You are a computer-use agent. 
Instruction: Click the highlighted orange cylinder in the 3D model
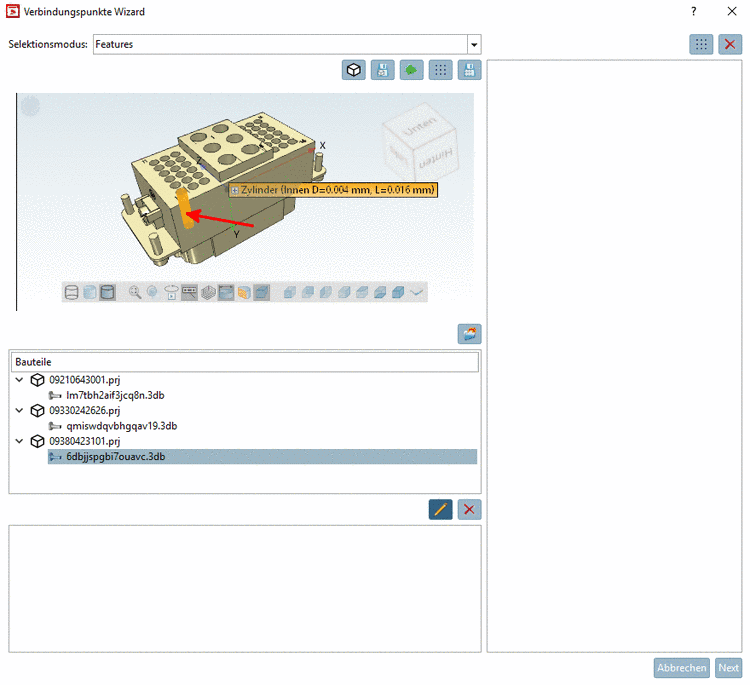click(x=183, y=209)
